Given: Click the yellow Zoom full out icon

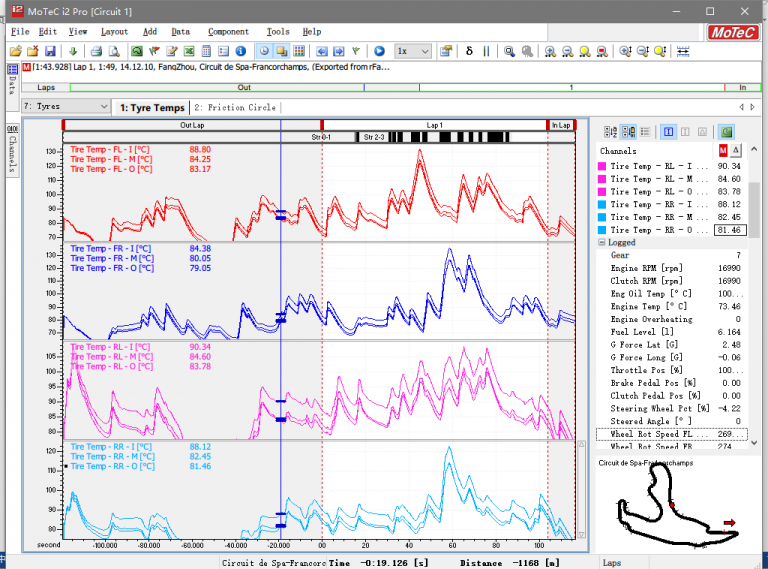Looking at the screenshot, I should coord(585,51).
